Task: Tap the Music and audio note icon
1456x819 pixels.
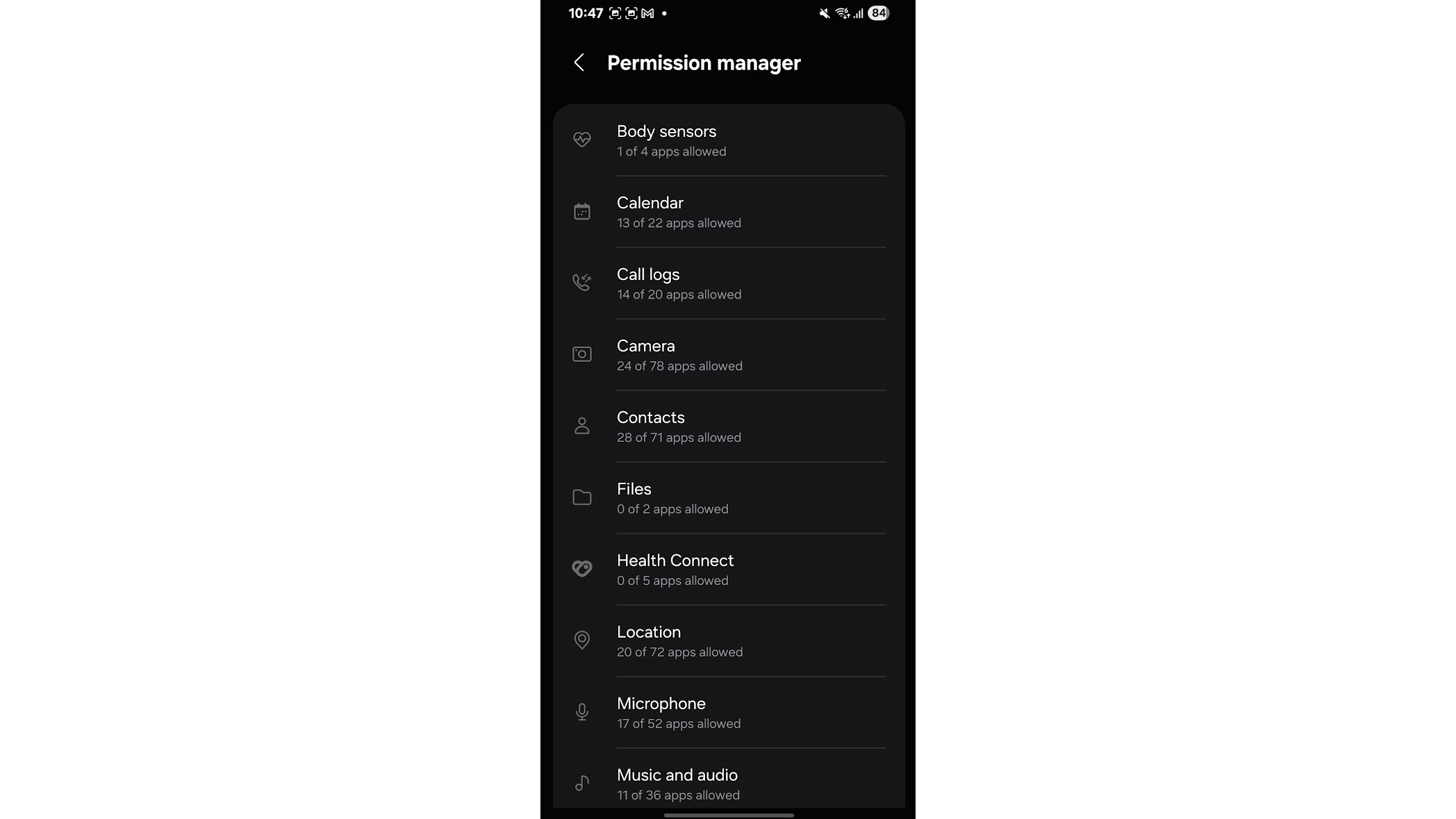Action: click(582, 782)
